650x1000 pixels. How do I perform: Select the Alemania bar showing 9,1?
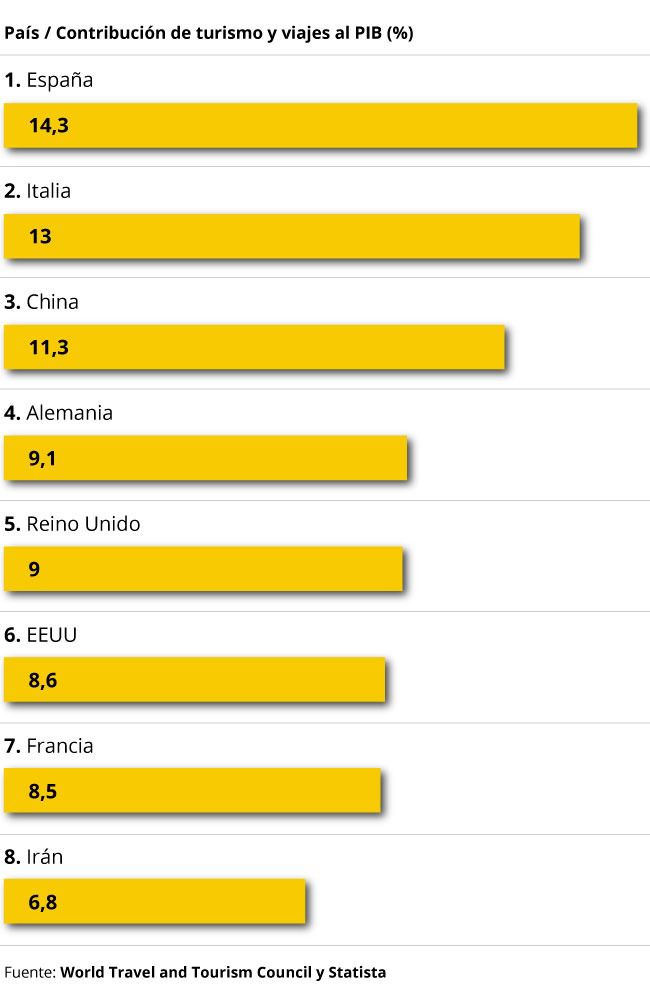pyautogui.click(x=205, y=459)
